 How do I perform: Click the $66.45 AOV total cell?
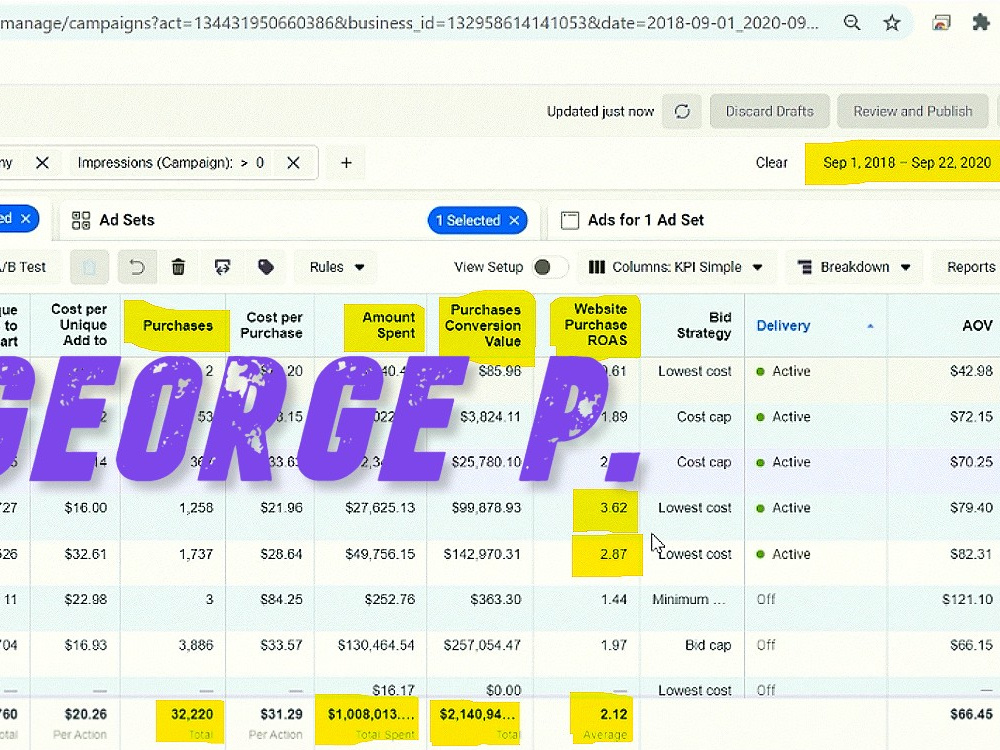[x=971, y=714]
